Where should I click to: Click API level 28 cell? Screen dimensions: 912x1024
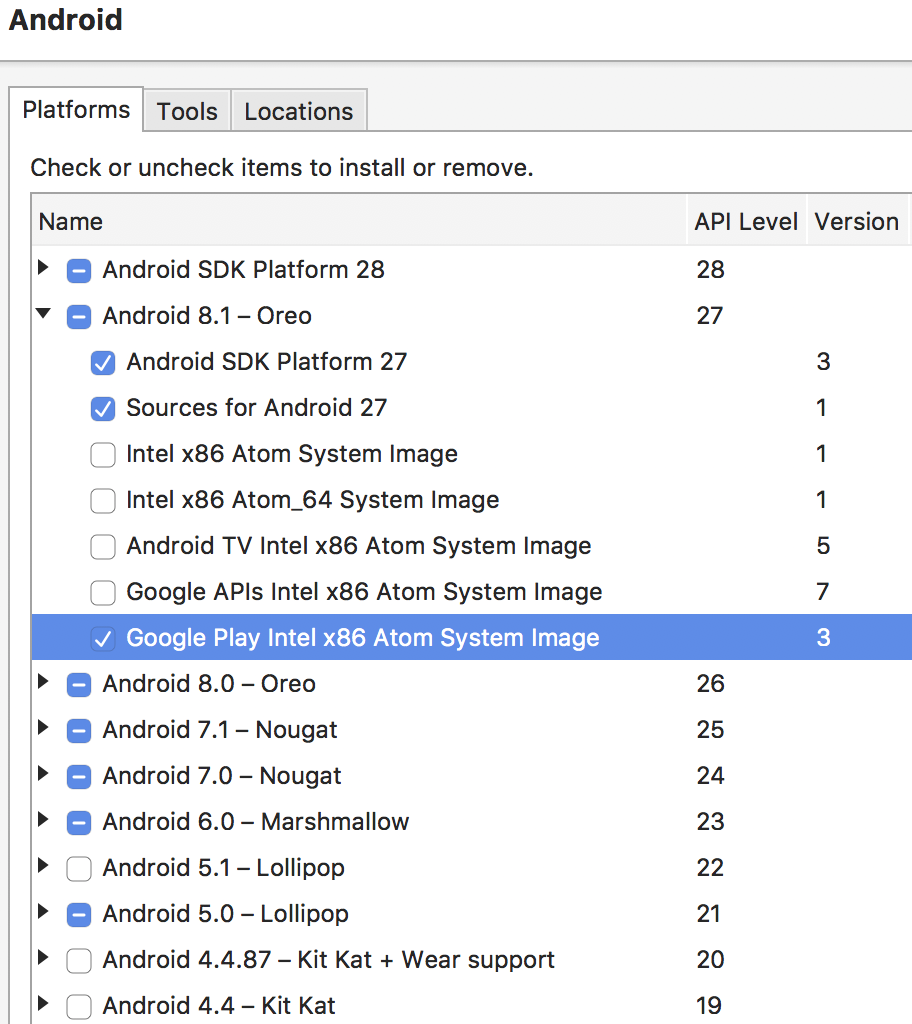(x=711, y=270)
